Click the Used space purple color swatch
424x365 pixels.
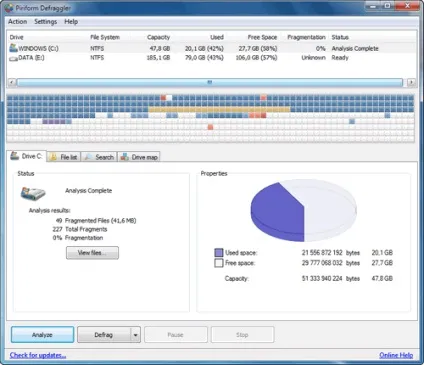coord(219,253)
